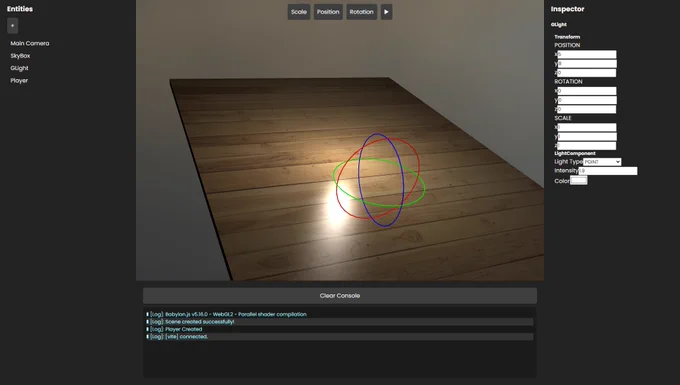Edit the Scale X field
The width and height of the screenshot is (680, 385).
click(587, 127)
